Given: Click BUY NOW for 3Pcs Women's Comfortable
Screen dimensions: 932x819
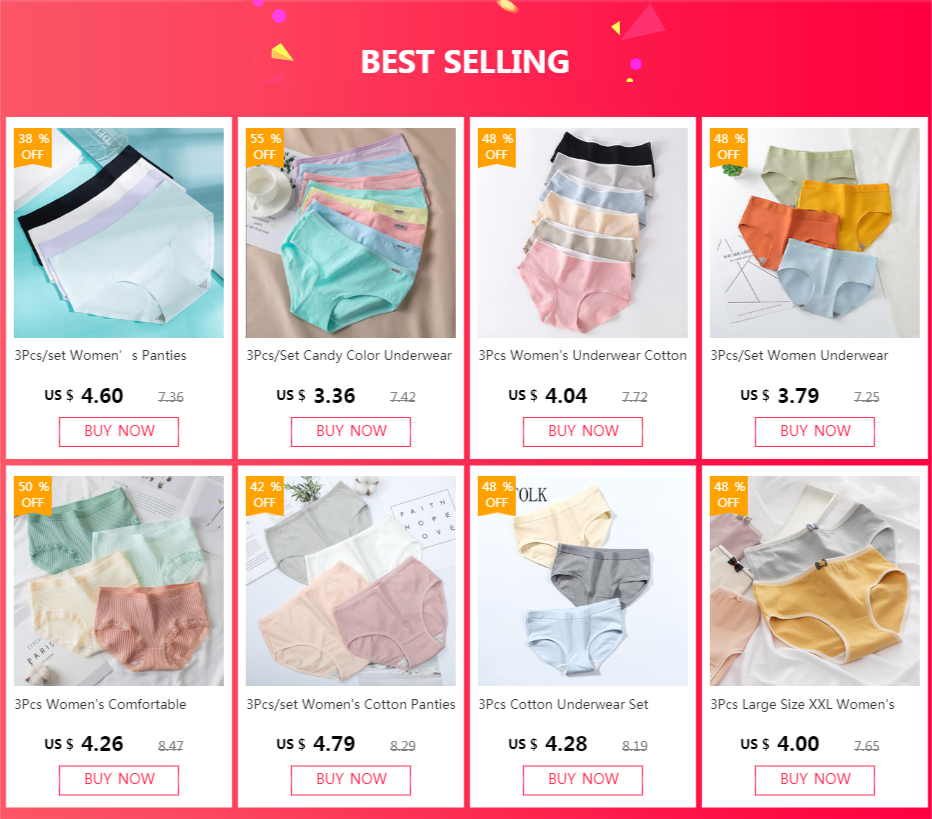Looking at the screenshot, I should point(119,780).
